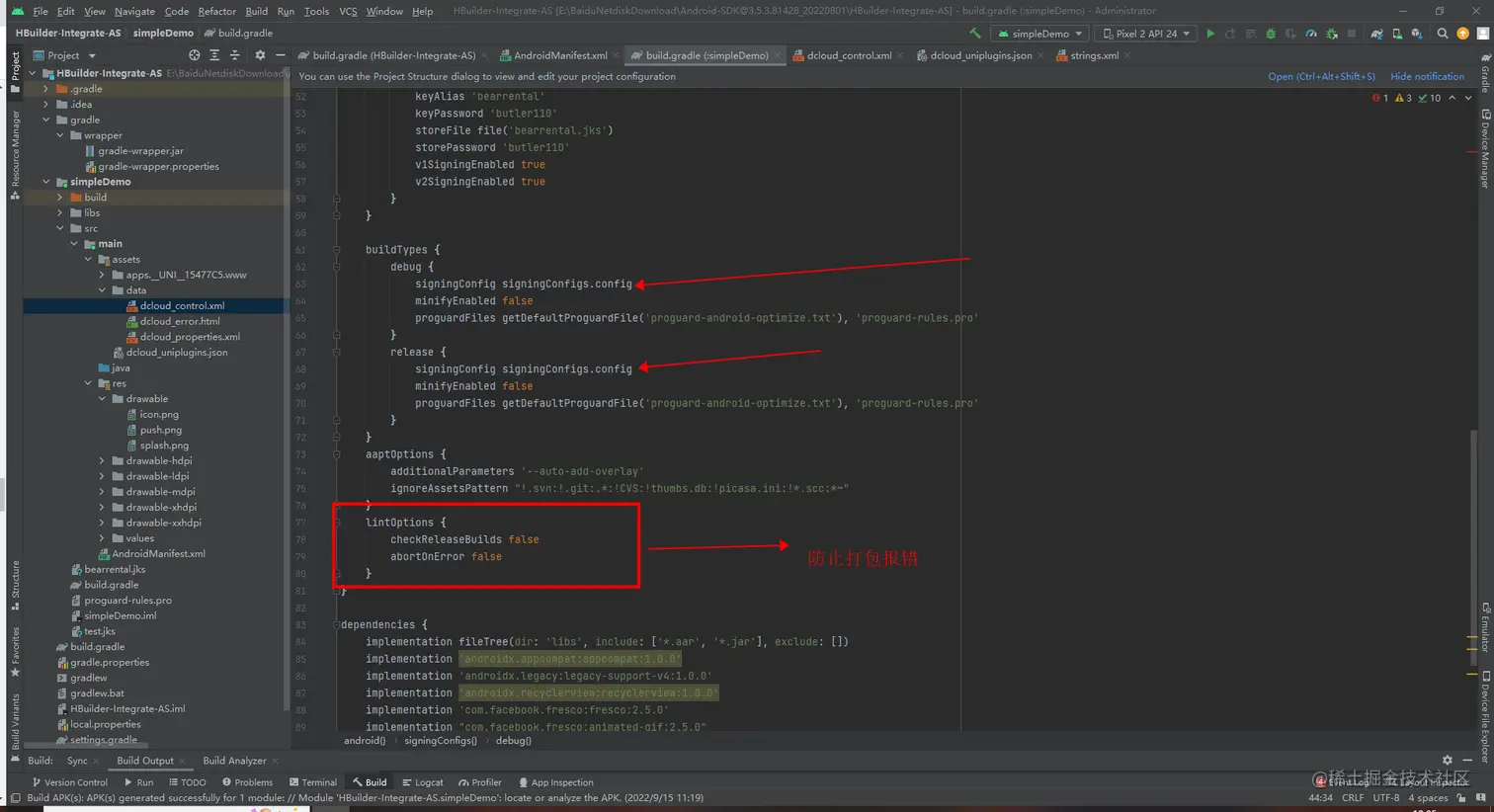Screen dimensions: 1494x812
Task: Click the Hide notification link
Action: (x=1427, y=77)
